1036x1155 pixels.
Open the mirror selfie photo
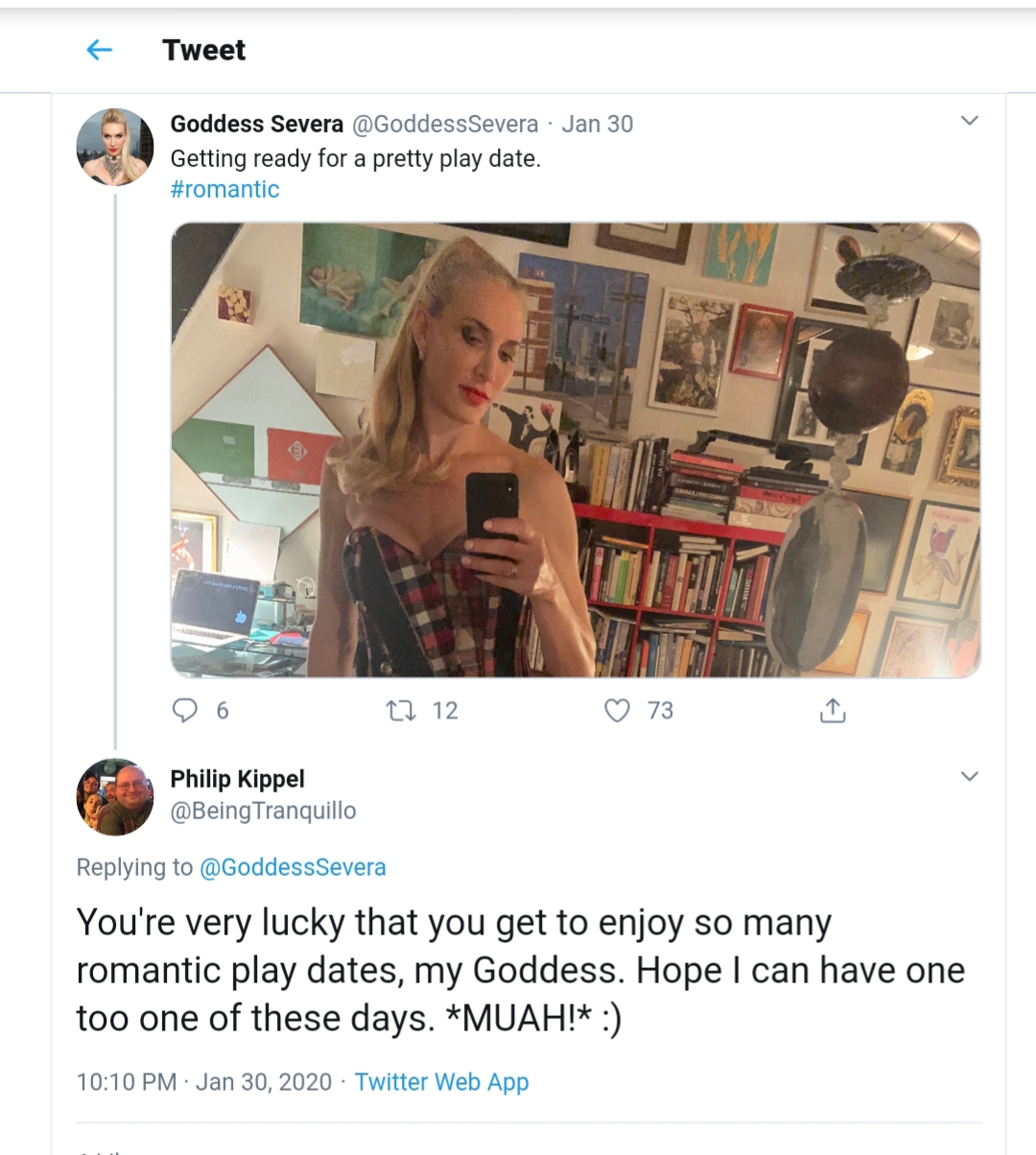click(x=576, y=450)
